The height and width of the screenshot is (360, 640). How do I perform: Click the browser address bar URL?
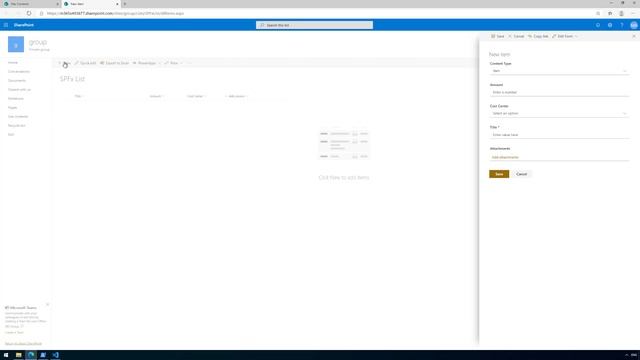[116, 13]
